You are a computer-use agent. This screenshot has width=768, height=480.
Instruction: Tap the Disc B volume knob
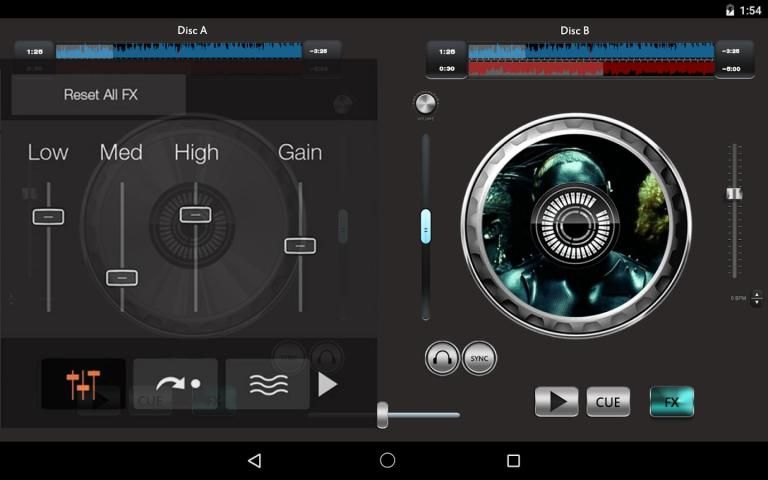pos(426,104)
